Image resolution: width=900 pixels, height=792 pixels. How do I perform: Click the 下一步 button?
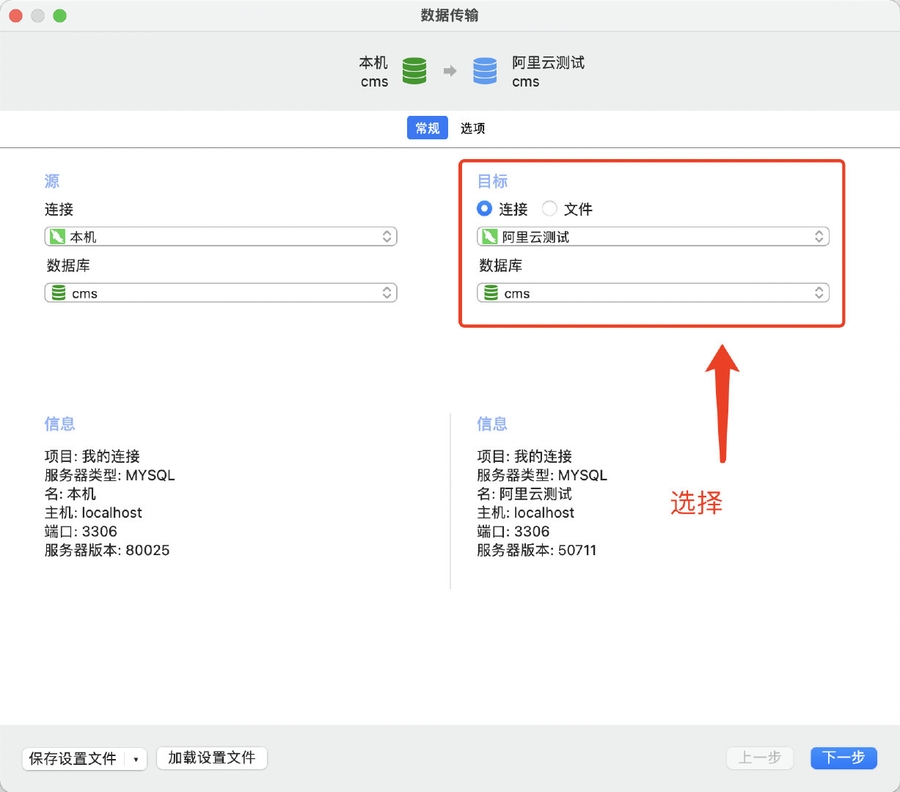tap(843, 758)
